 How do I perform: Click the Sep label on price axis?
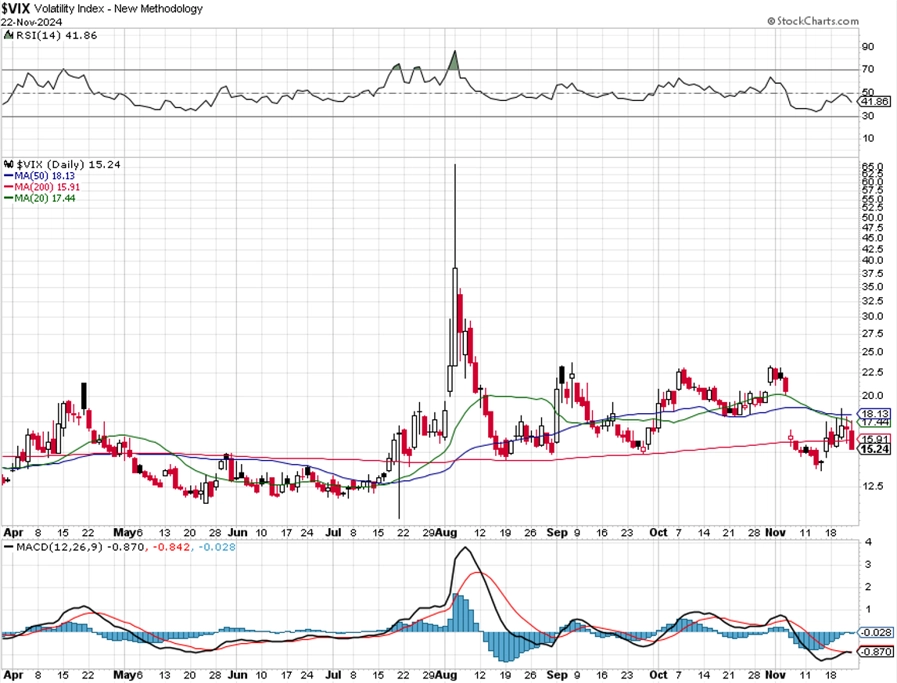pyautogui.click(x=557, y=533)
